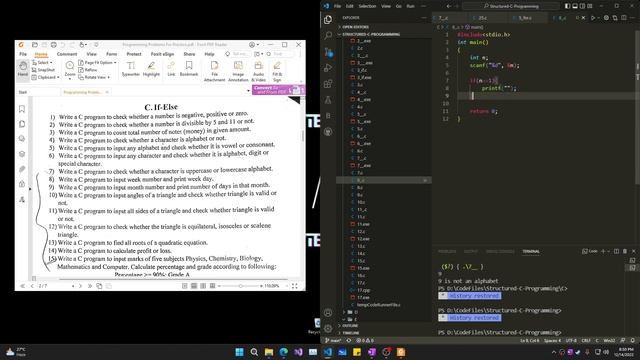Open the Windows Start menu
Screen dimensions: 640x360
(239, 352)
